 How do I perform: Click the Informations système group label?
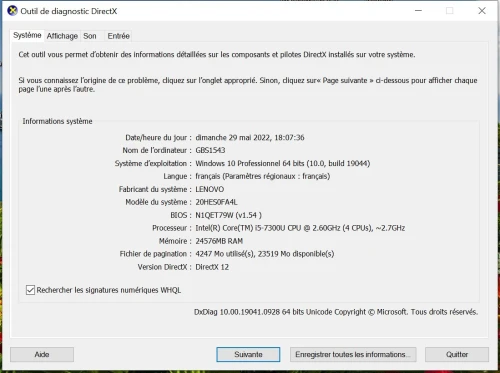(x=57, y=121)
